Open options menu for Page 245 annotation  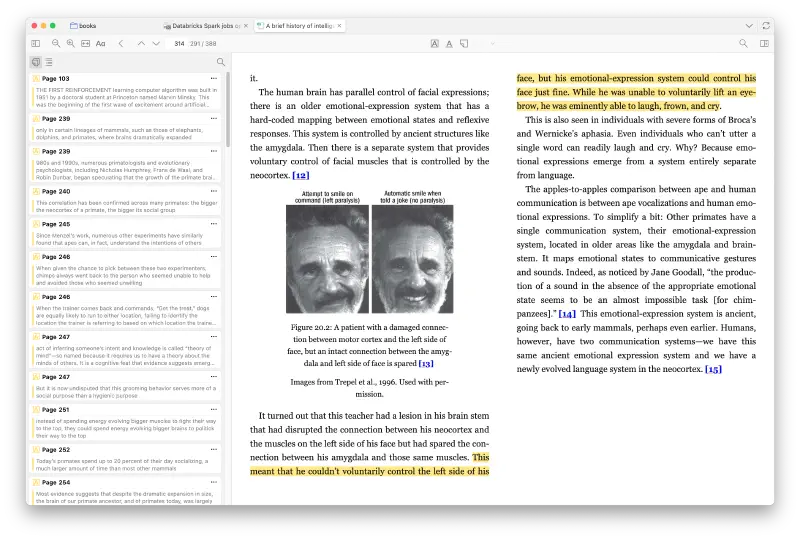click(x=213, y=224)
